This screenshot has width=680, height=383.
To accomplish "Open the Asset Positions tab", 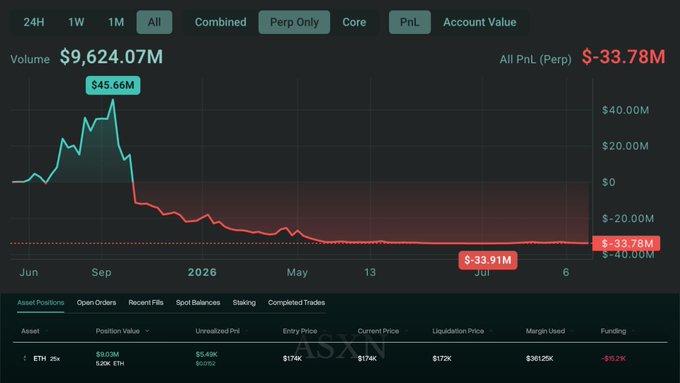I will [41, 302].
